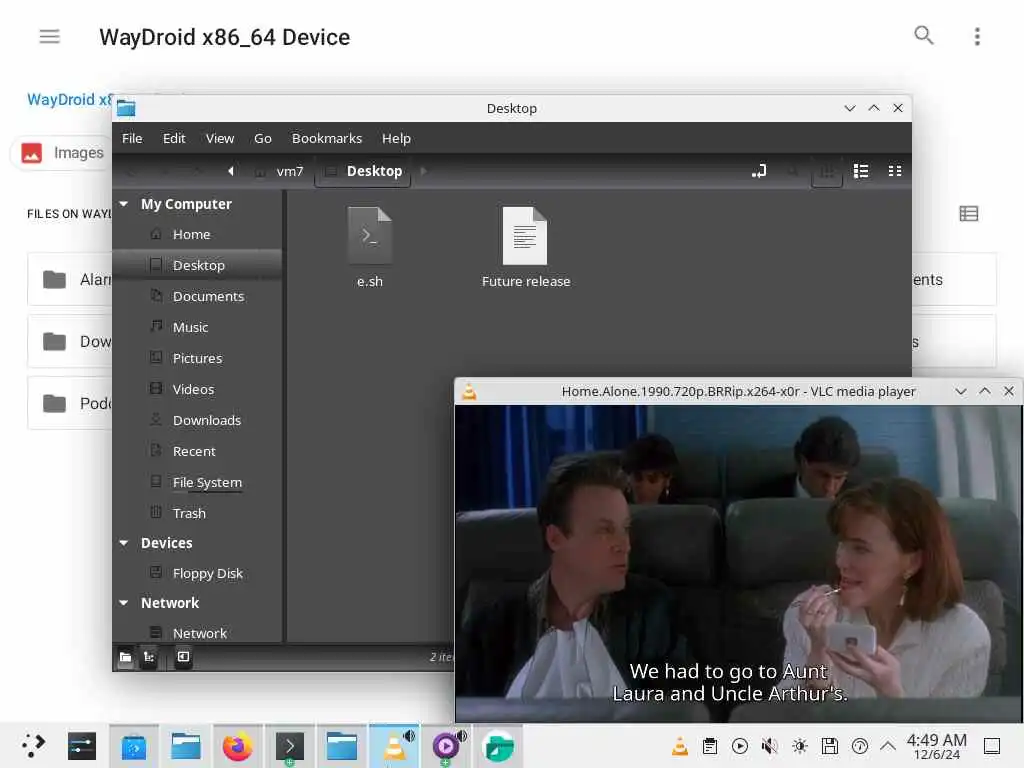Open the Edit menu

coord(174,138)
